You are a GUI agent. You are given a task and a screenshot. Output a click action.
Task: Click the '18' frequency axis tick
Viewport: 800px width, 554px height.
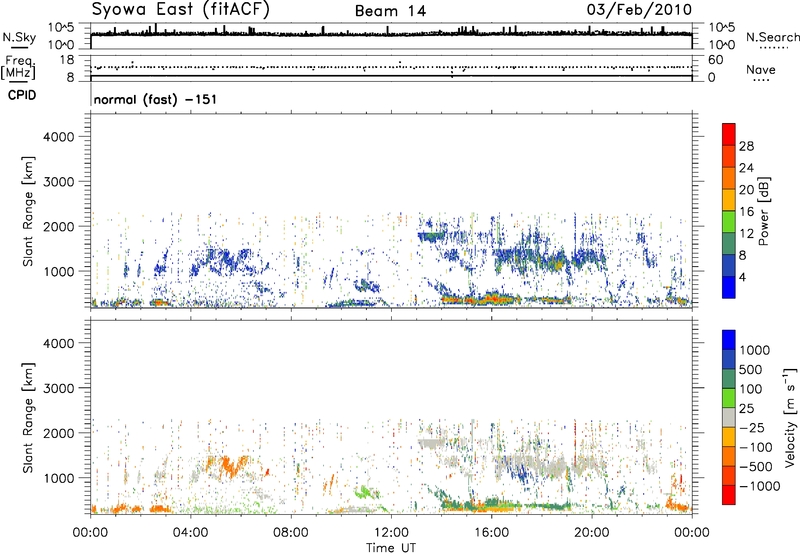tap(67, 60)
